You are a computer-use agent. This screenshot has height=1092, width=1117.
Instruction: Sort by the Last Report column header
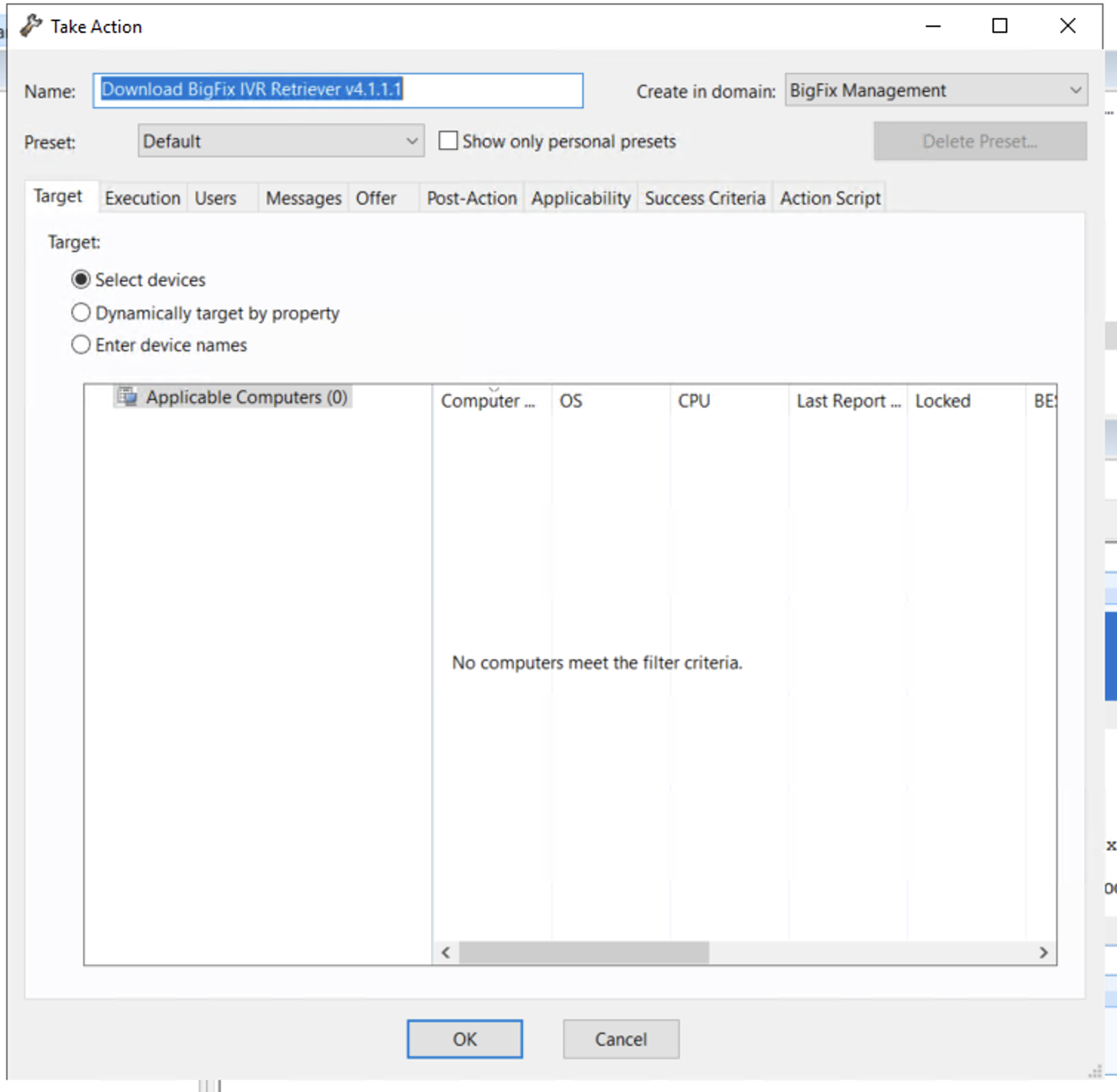(x=848, y=401)
